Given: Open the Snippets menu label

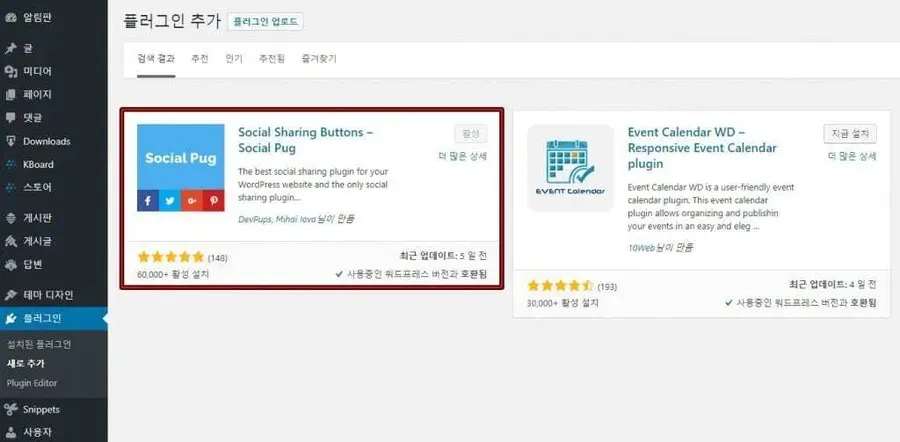Looking at the screenshot, I should (x=41, y=409).
